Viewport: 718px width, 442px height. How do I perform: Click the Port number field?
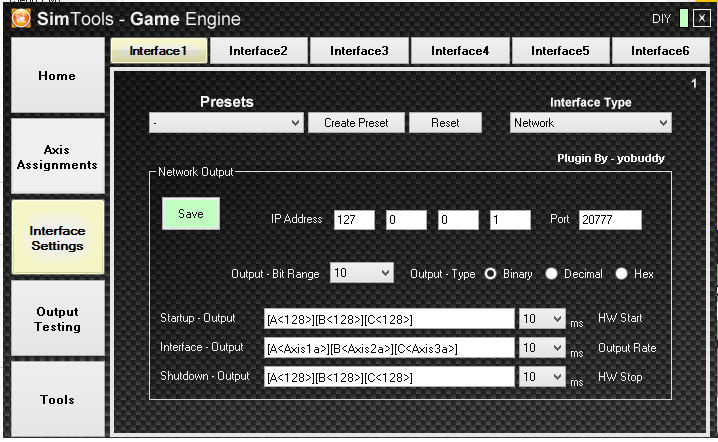(609, 220)
